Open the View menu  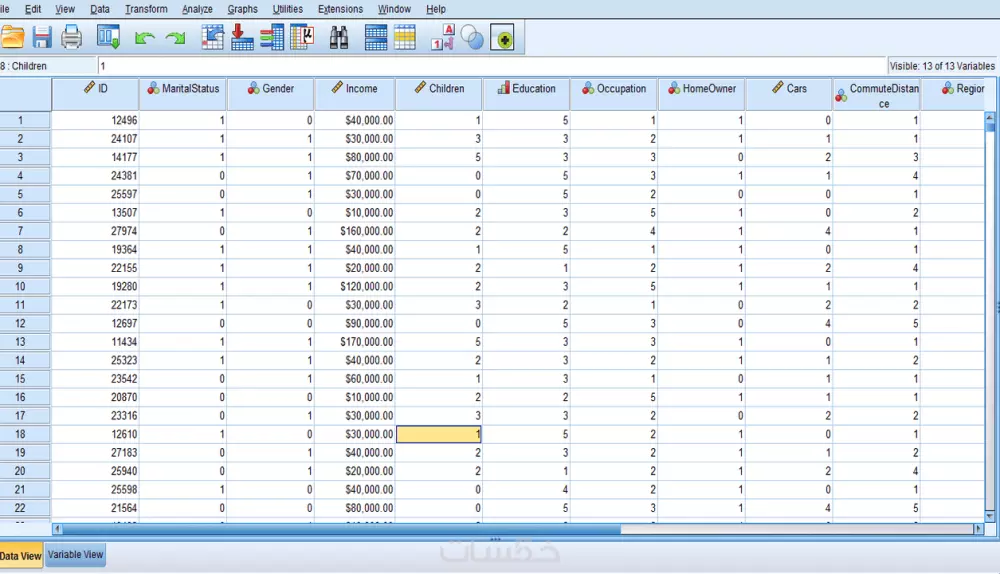(x=65, y=9)
